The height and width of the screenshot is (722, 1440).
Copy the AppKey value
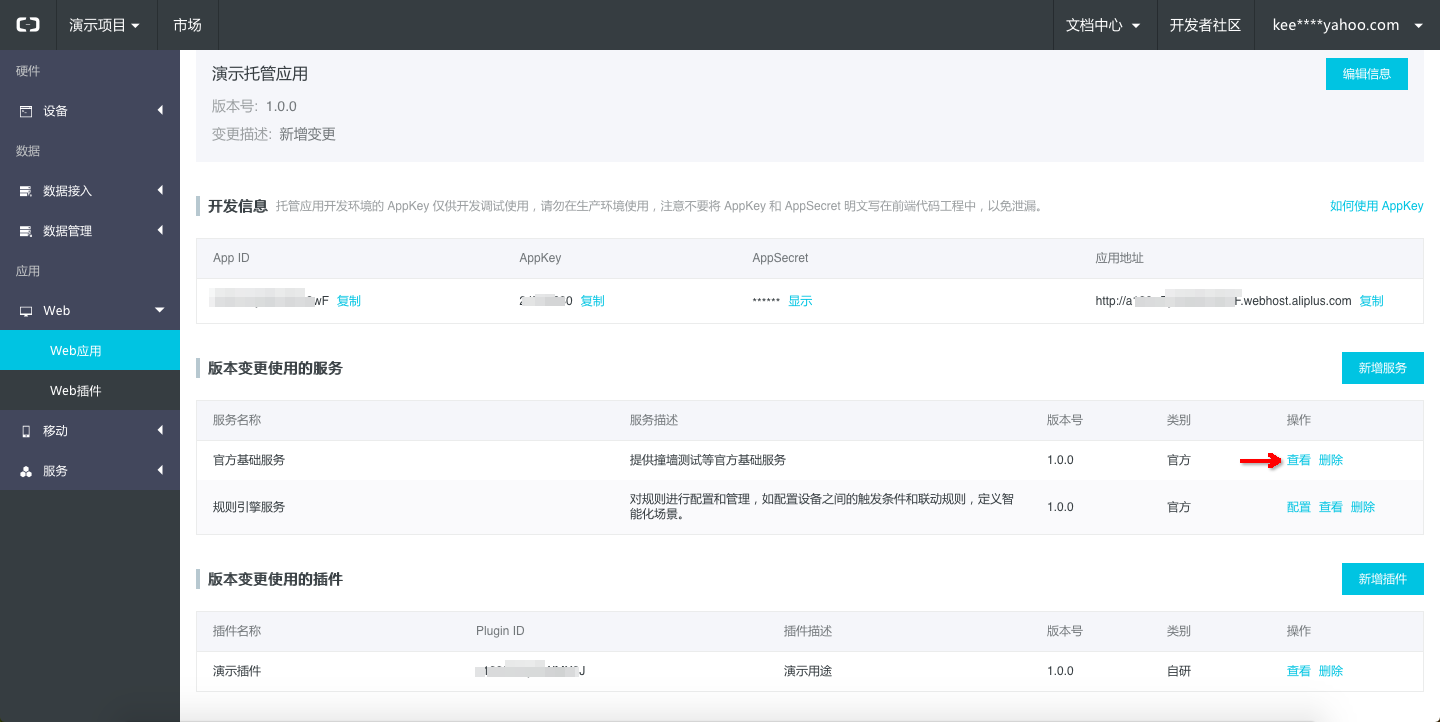pos(592,301)
